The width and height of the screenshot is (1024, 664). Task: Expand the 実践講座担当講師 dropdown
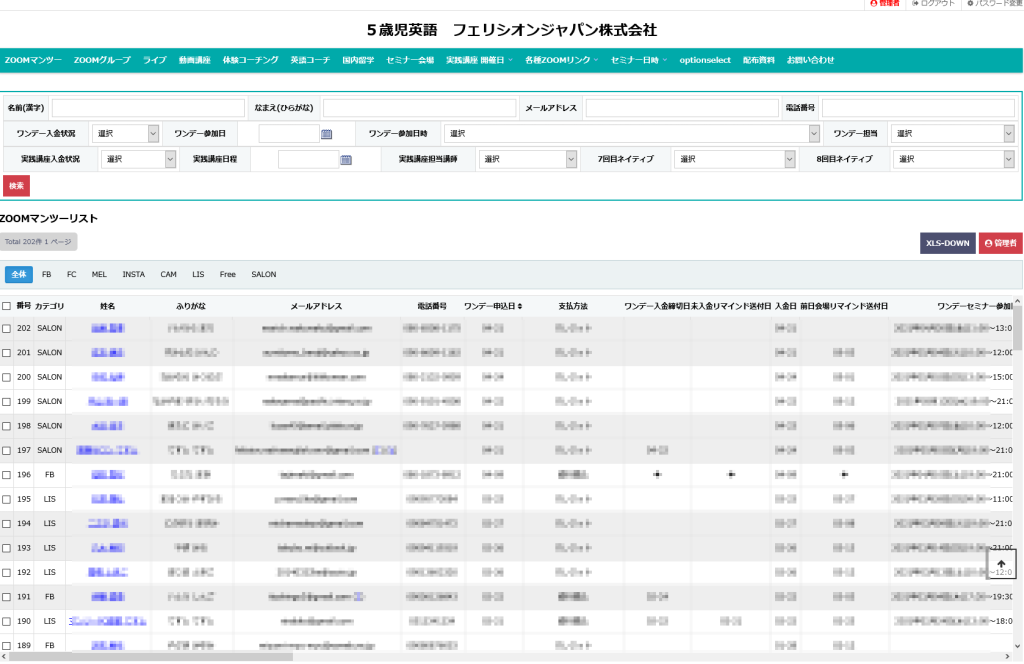(x=528, y=159)
